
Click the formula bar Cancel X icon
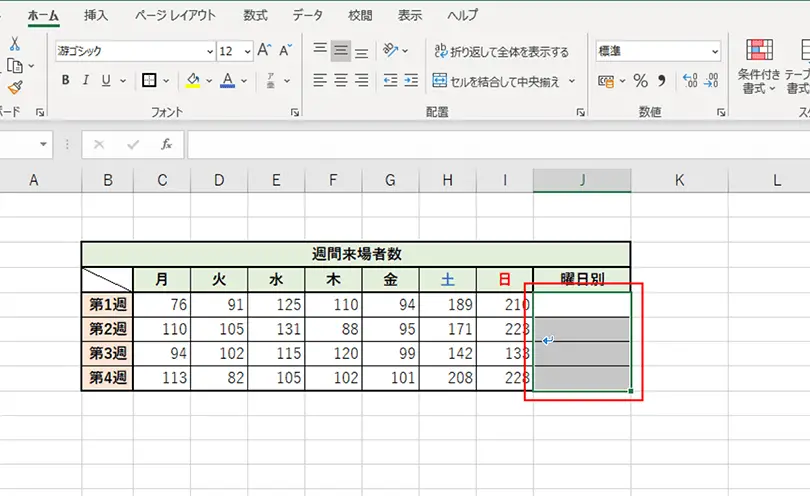(x=99, y=144)
